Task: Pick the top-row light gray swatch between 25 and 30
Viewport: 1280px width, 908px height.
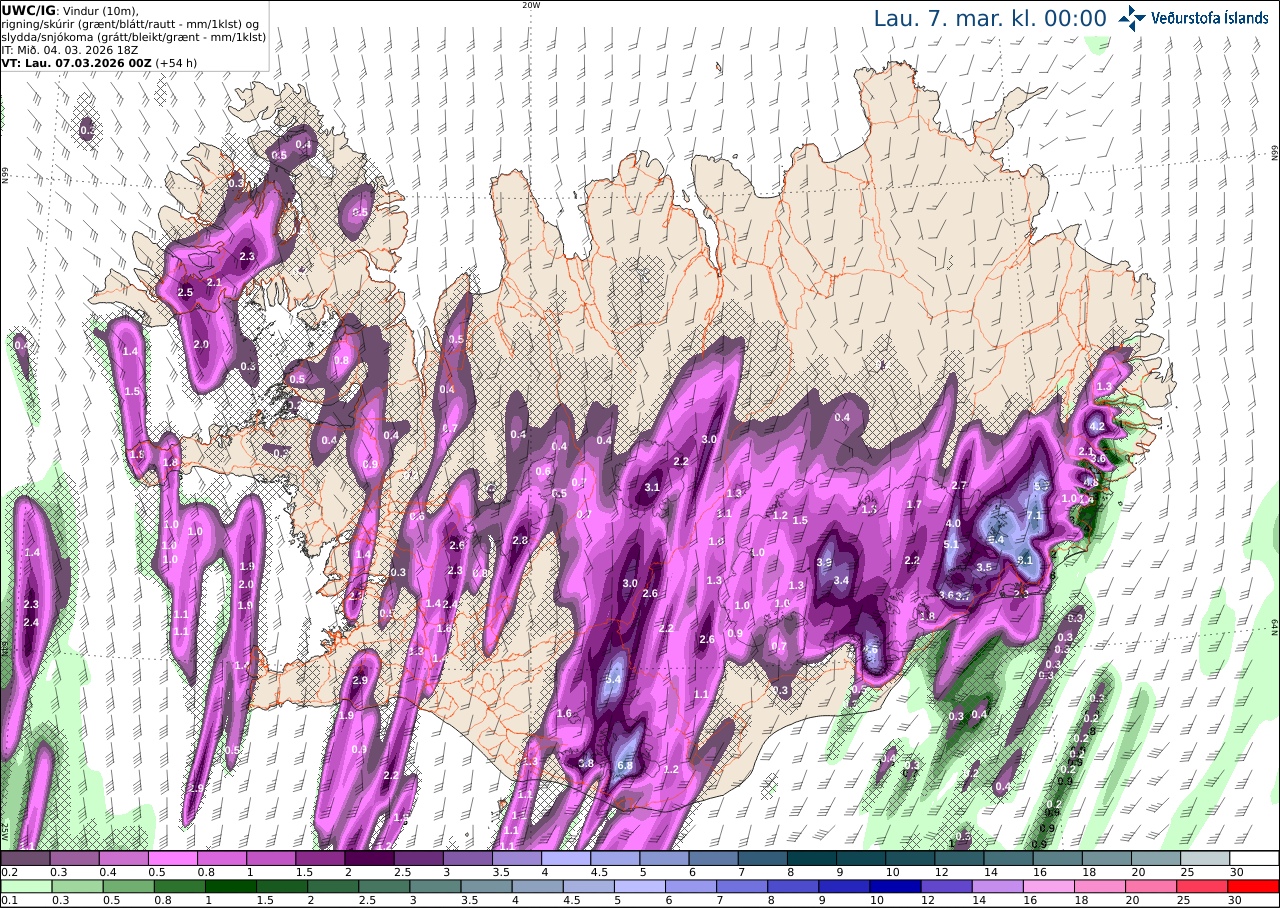Action: click(x=1206, y=858)
